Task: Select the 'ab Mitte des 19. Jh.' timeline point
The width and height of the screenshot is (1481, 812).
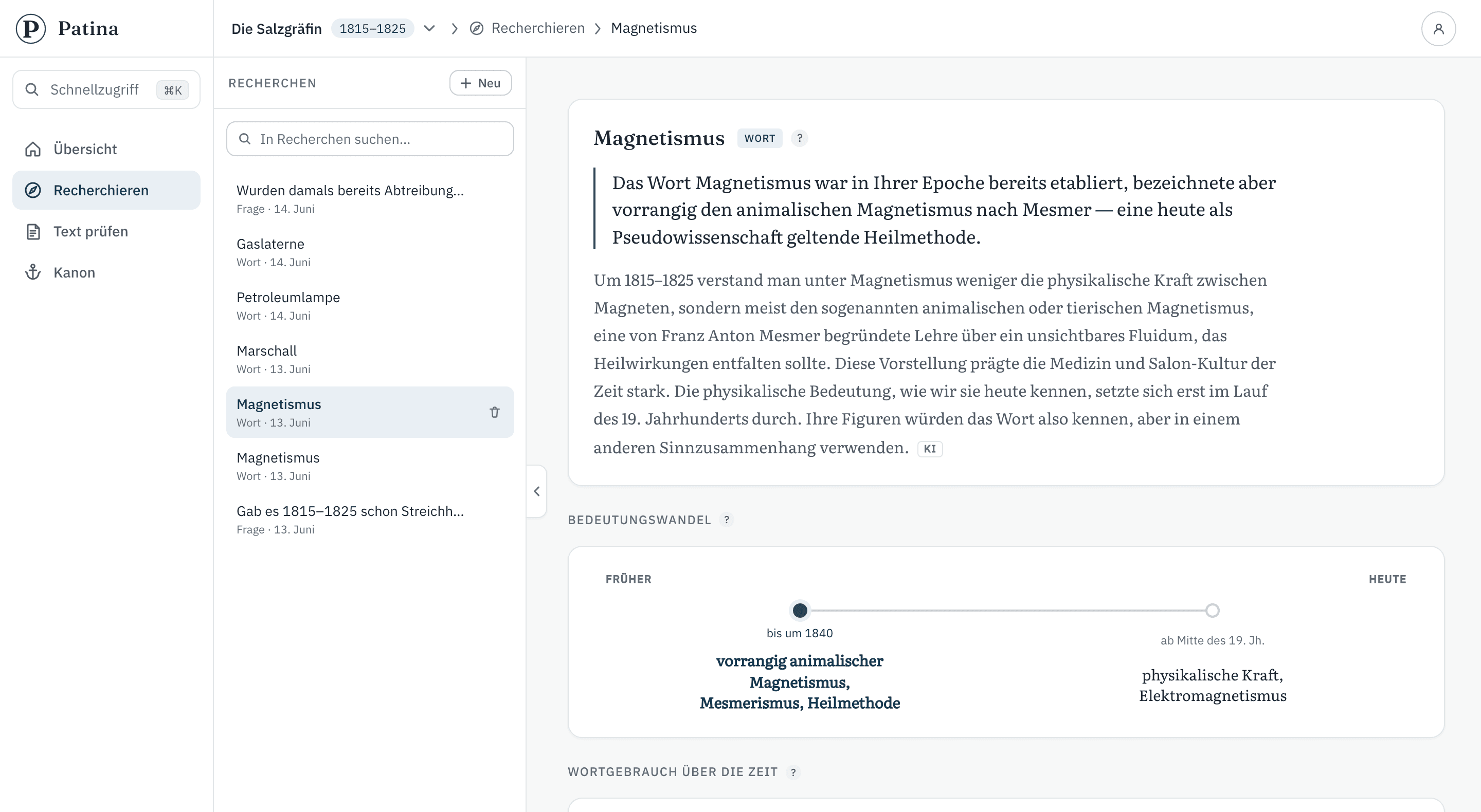Action: [x=1213, y=611]
